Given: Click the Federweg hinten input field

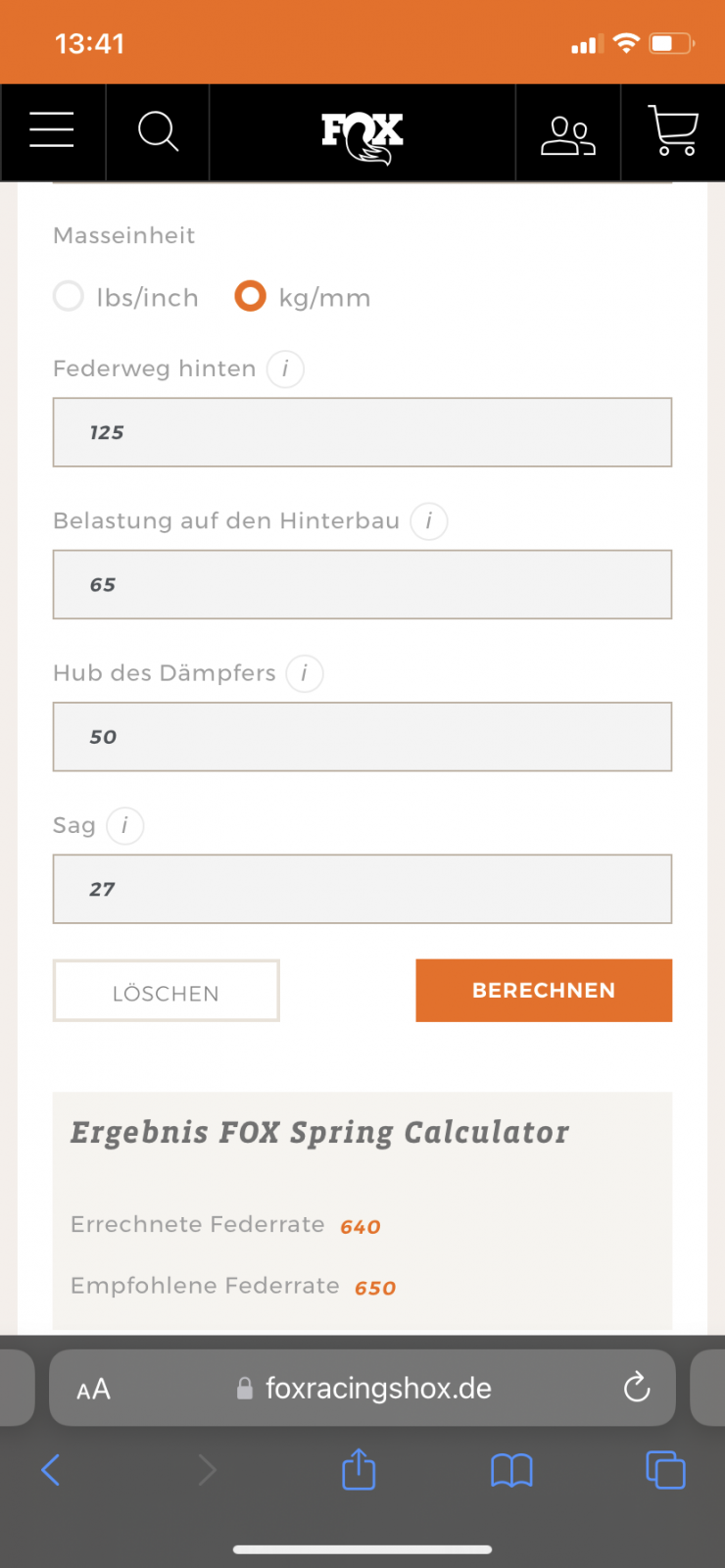Looking at the screenshot, I should click(x=362, y=432).
